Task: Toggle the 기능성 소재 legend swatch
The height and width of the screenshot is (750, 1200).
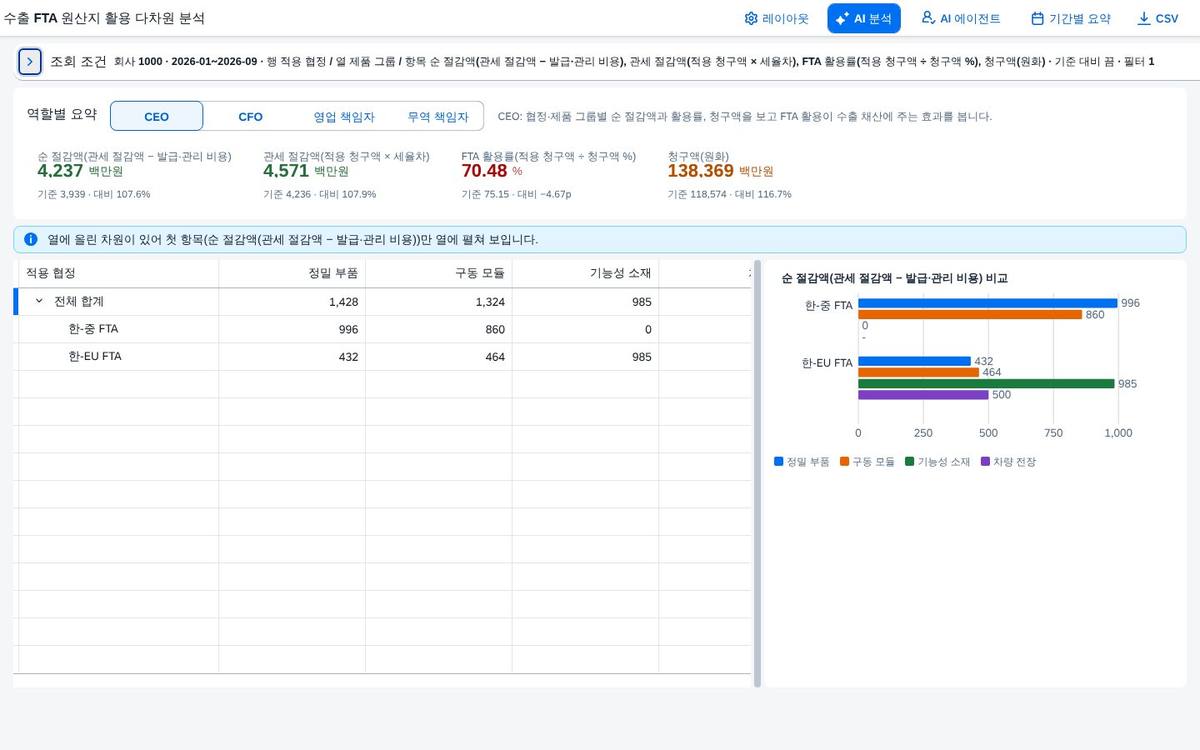Action: pyautogui.click(x=909, y=462)
